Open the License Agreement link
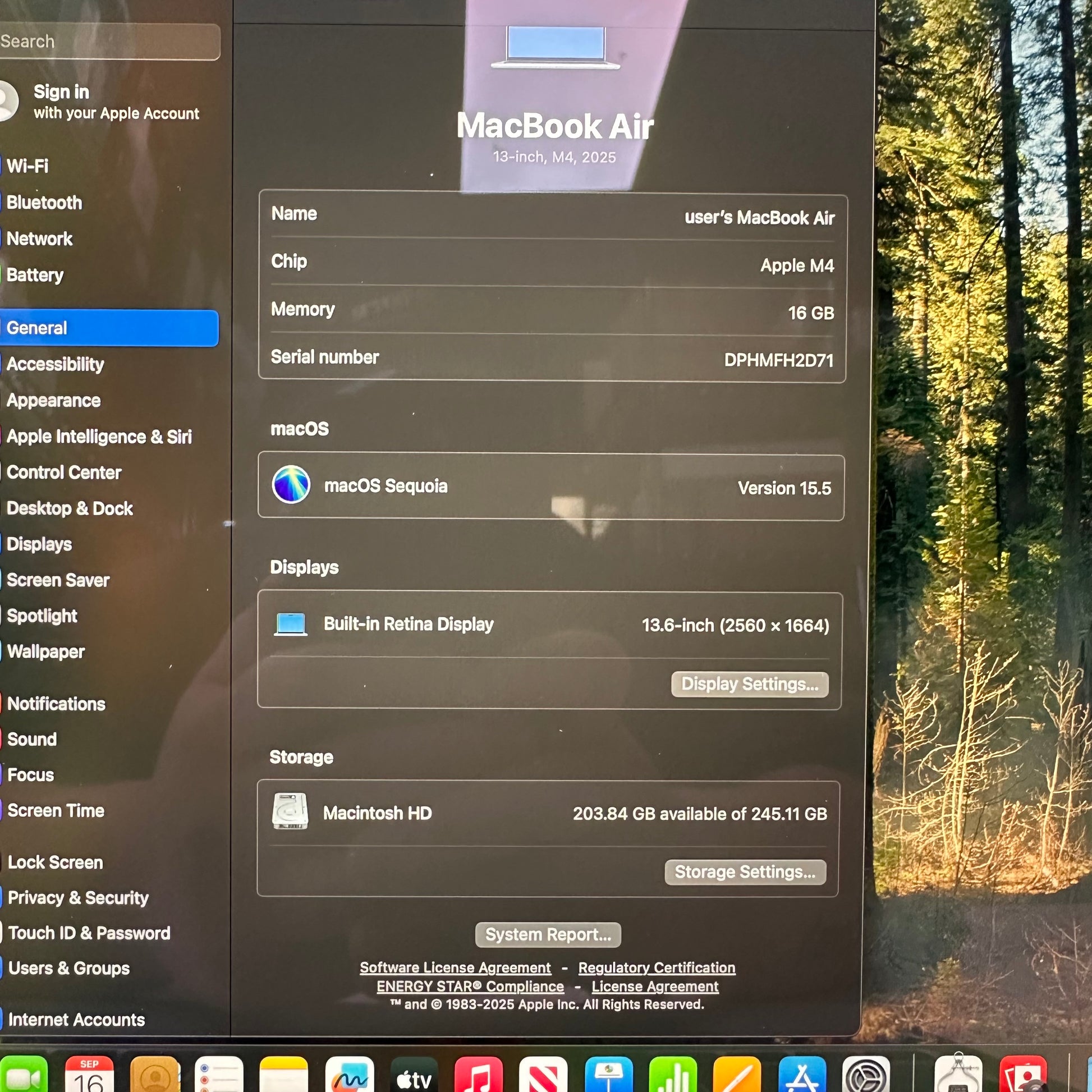The width and height of the screenshot is (1092, 1092). point(655,987)
